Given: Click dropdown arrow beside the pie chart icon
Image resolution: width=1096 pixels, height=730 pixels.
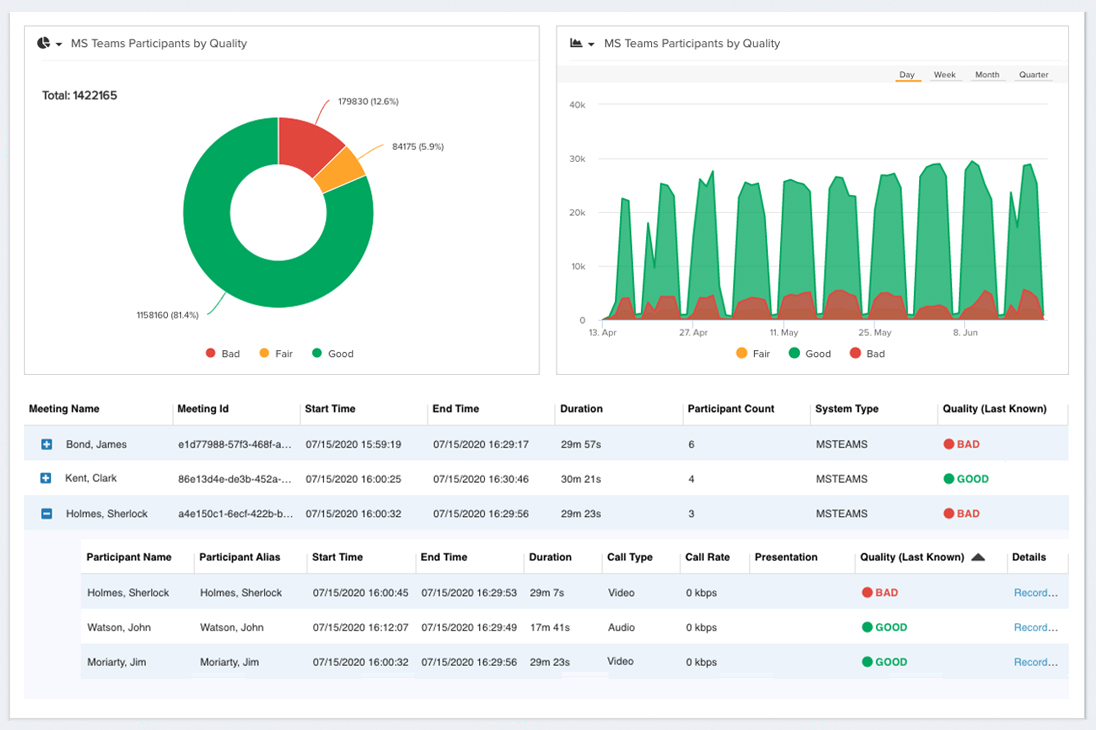Looking at the screenshot, I should [59, 44].
